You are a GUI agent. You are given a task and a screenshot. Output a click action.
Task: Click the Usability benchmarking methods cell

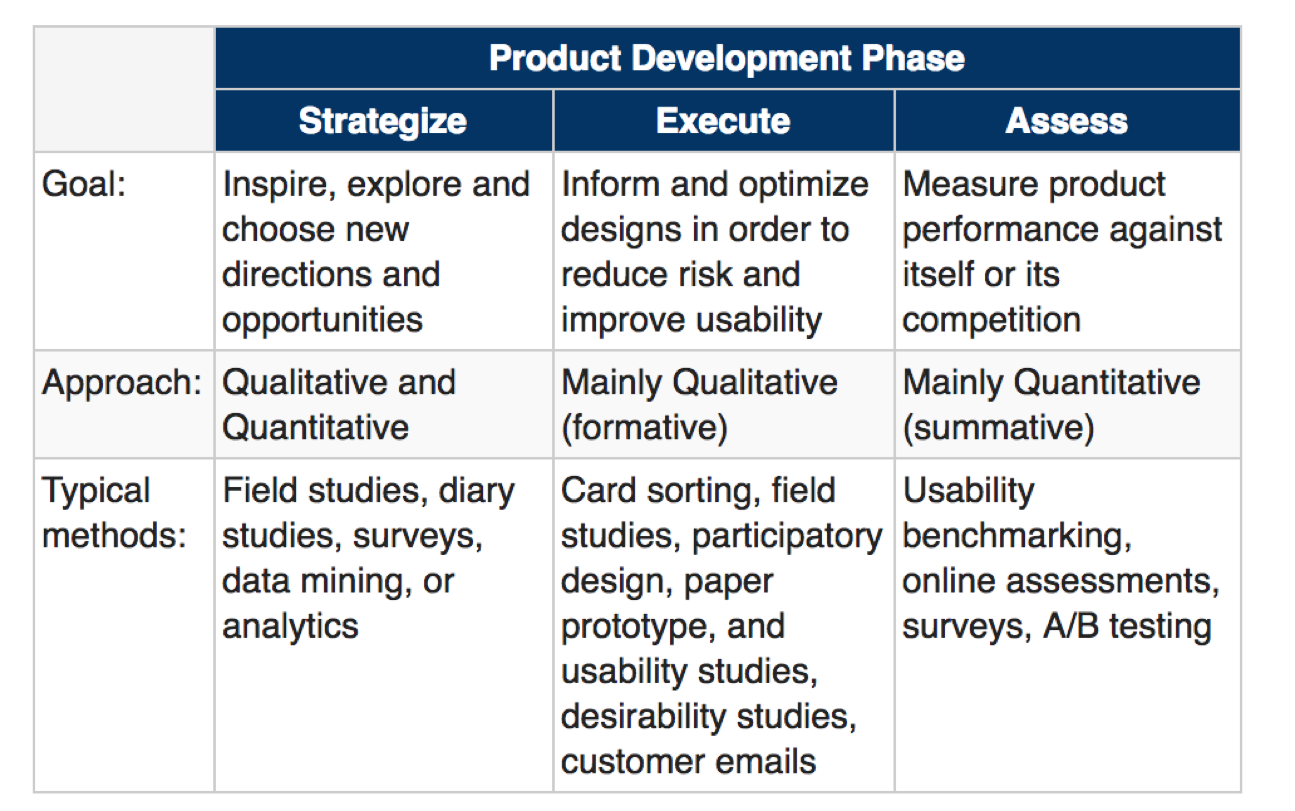tap(1059, 558)
